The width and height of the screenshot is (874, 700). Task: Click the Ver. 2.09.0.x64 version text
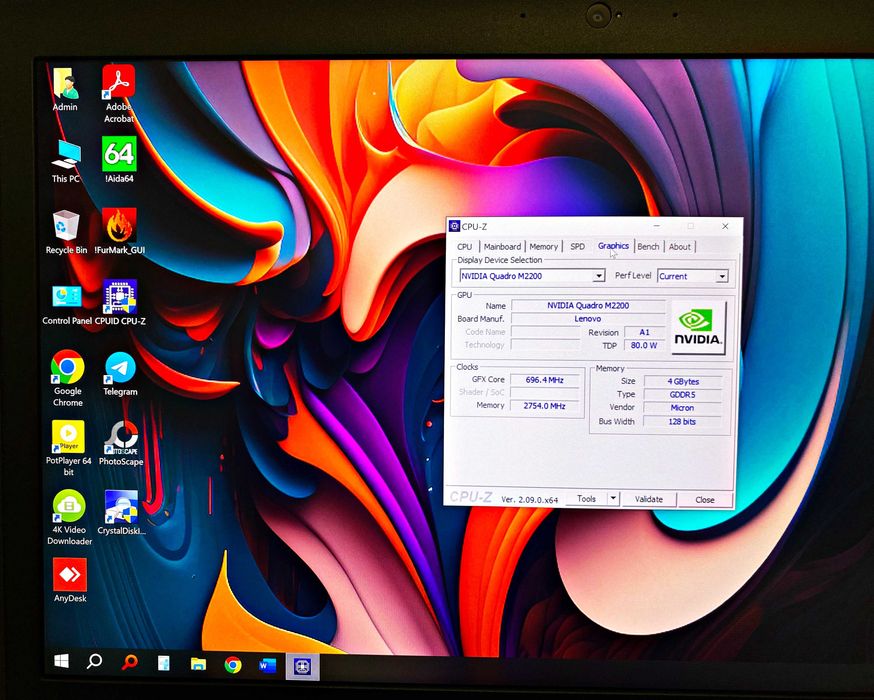[x=530, y=499]
